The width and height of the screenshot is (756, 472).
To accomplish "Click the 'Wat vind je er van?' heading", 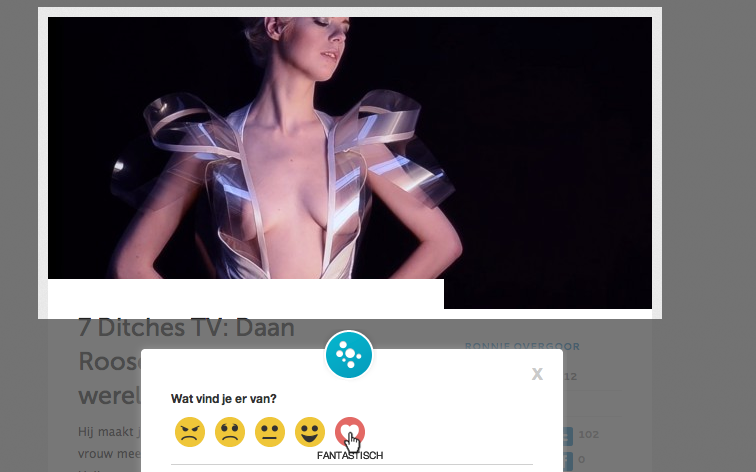I will [224, 399].
